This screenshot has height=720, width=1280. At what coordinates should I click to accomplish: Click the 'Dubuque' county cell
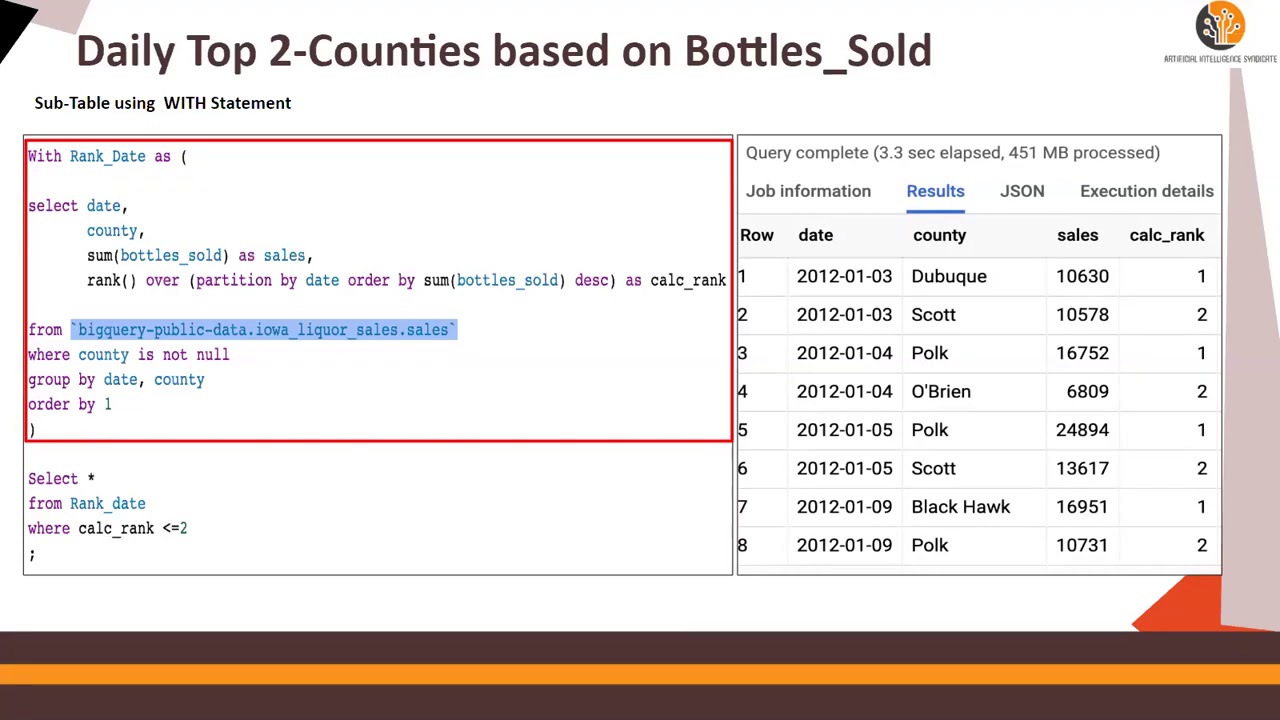tap(948, 276)
